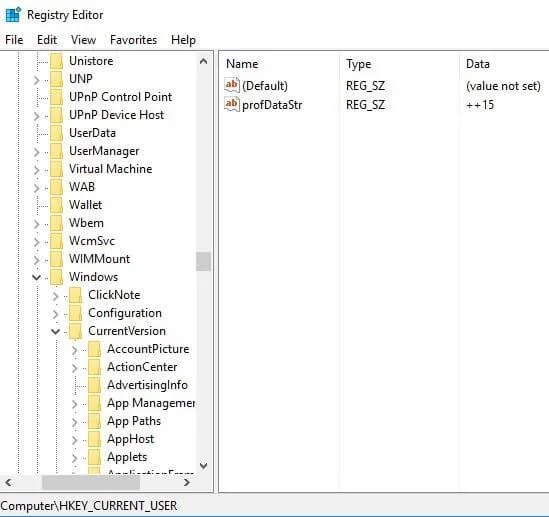Click the Windows folder icon

[56, 277]
